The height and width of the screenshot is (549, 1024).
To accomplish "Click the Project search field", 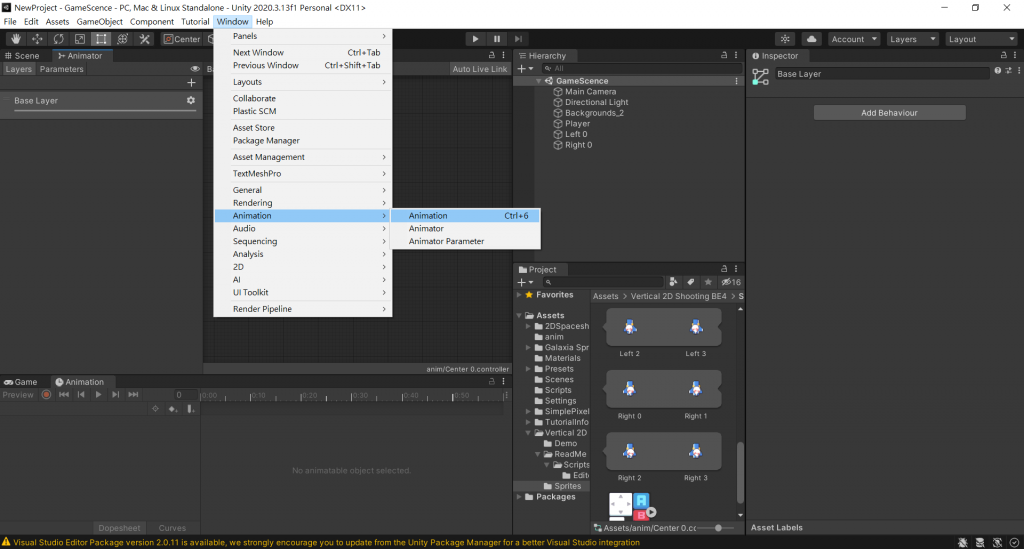I will (x=602, y=282).
